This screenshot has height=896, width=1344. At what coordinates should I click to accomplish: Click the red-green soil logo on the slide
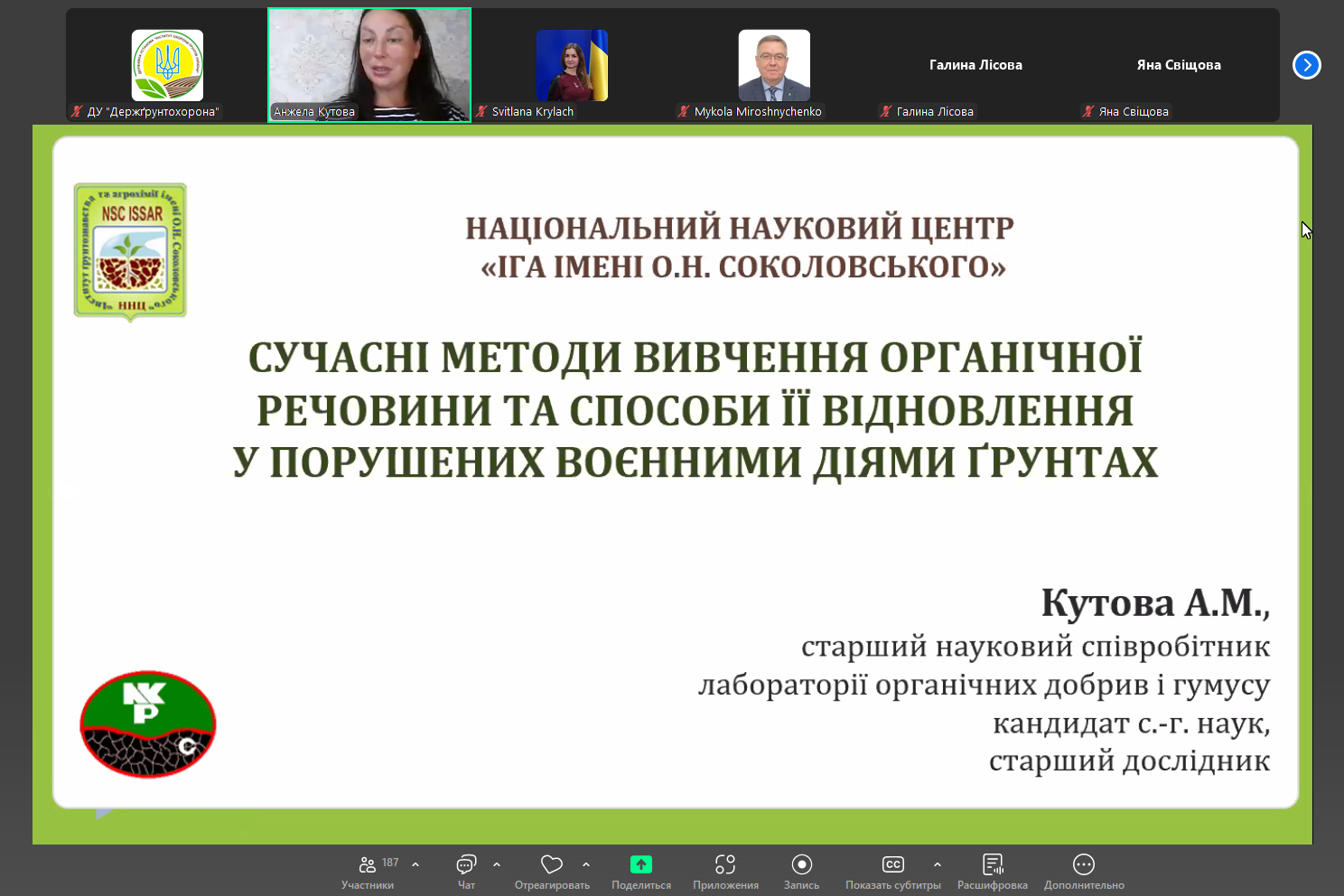(148, 724)
